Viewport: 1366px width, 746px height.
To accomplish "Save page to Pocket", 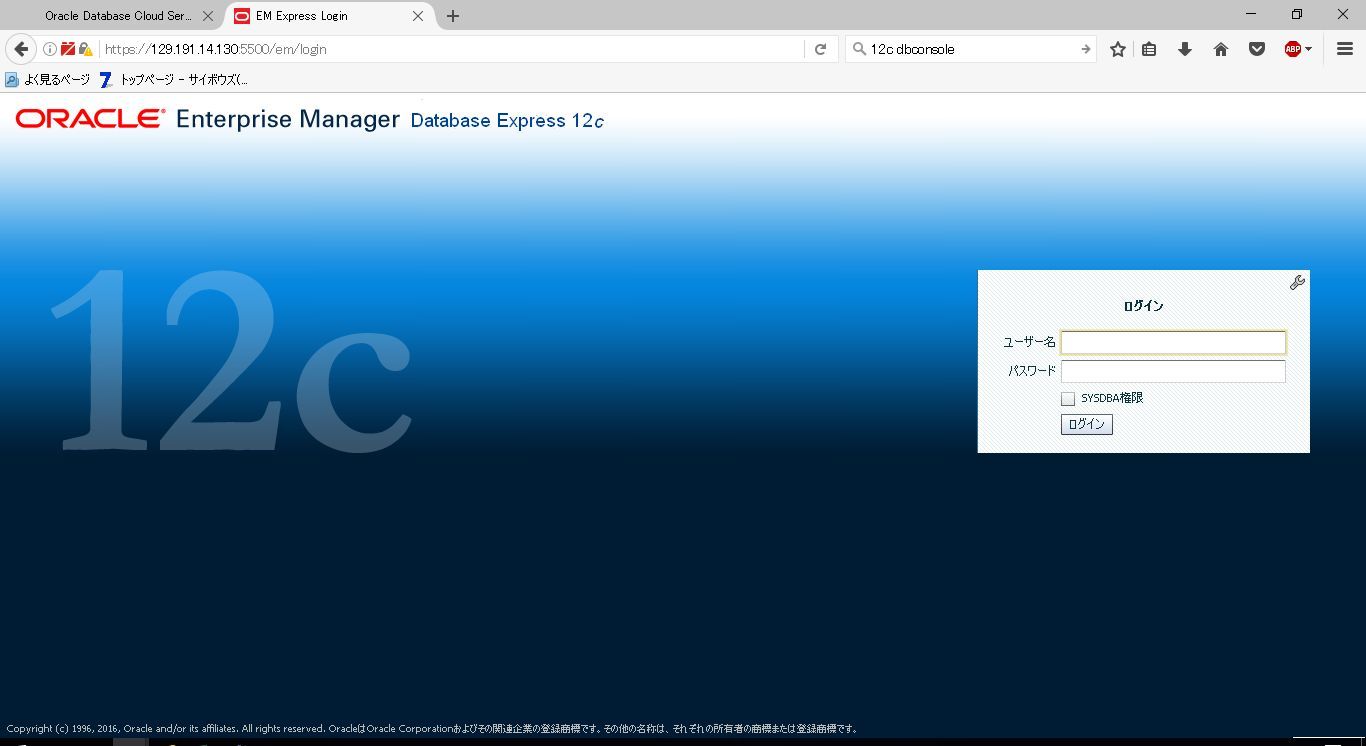I will [x=1257, y=49].
